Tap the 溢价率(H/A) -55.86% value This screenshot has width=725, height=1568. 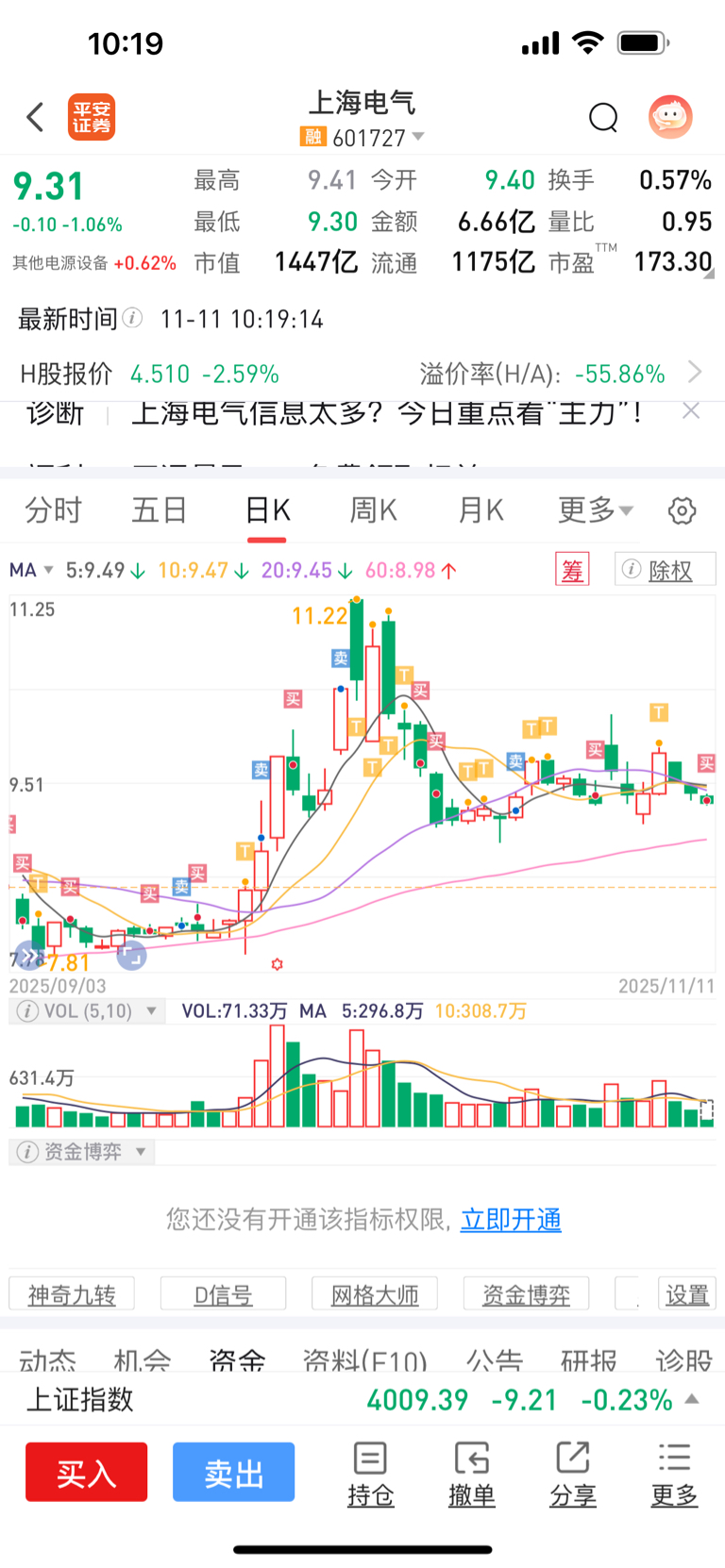tap(620, 374)
